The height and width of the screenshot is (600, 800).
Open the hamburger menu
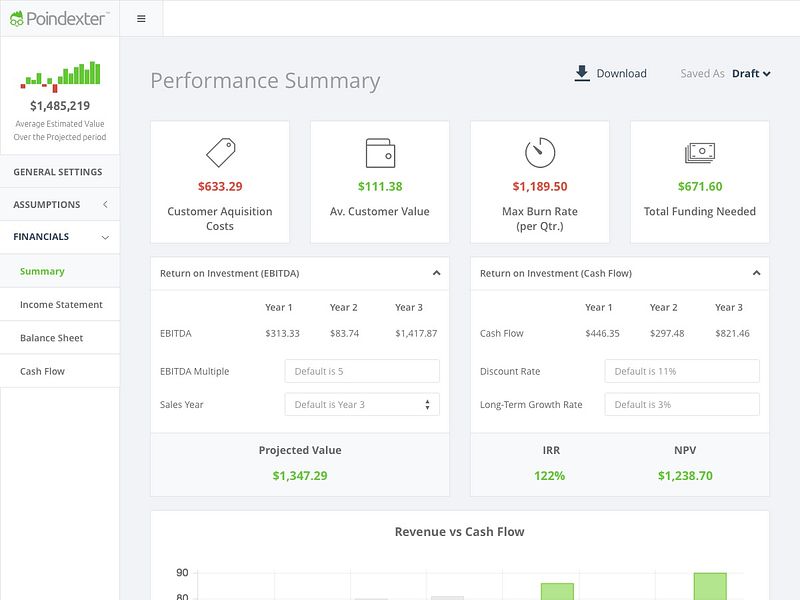pyautogui.click(x=141, y=17)
